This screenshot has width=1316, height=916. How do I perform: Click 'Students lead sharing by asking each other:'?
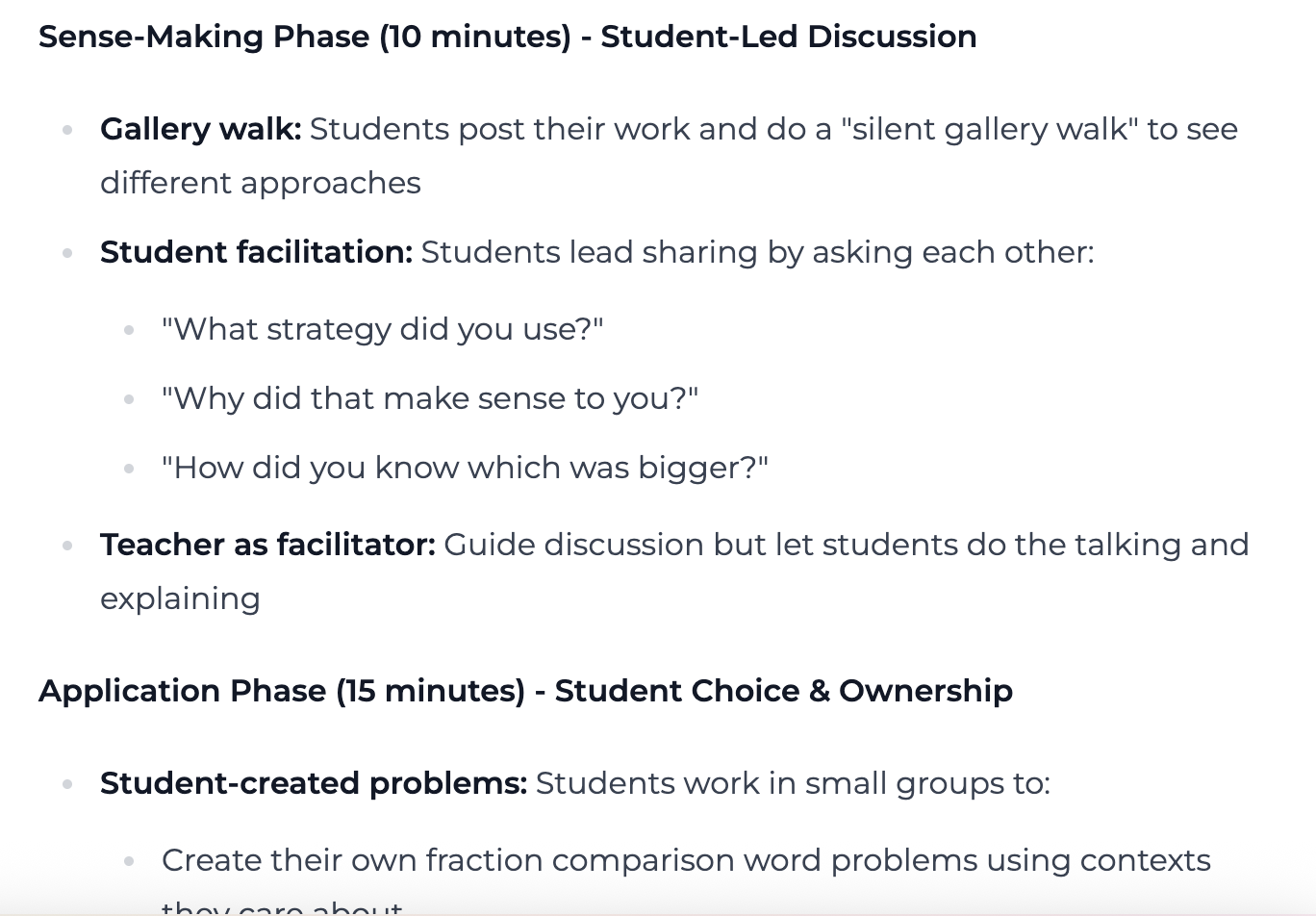tap(757, 252)
